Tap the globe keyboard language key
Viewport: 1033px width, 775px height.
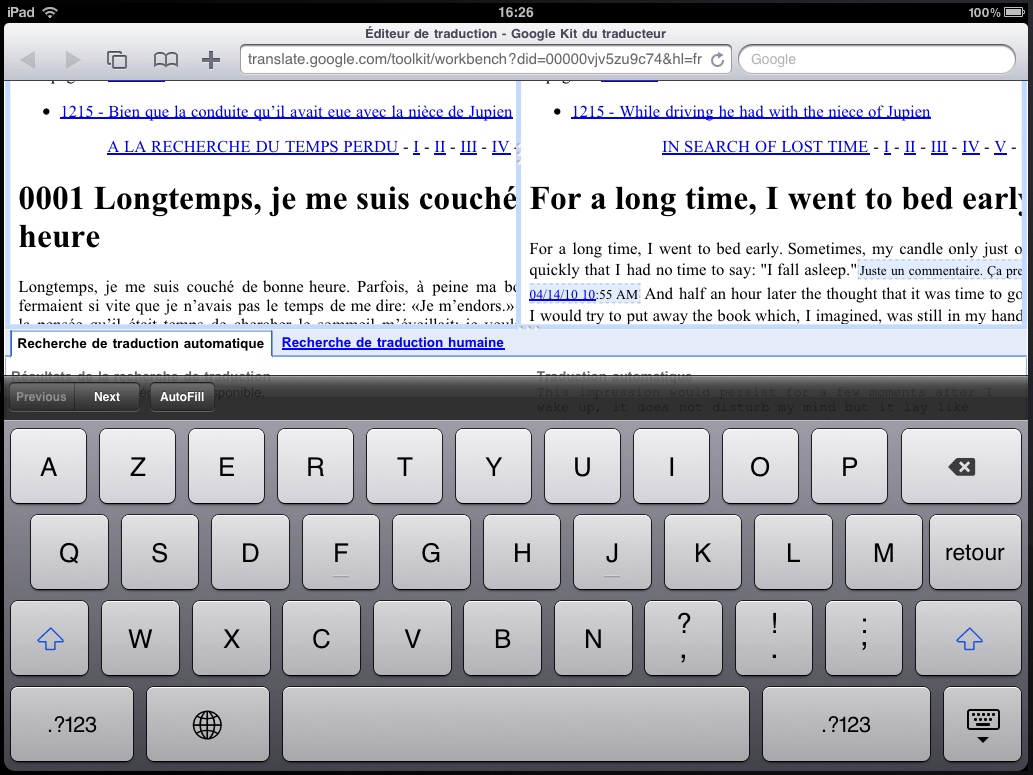point(208,724)
